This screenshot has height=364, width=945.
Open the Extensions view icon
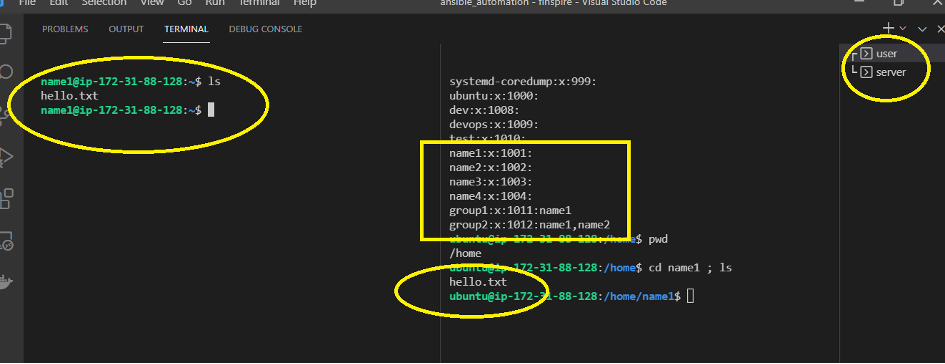pos(6,198)
